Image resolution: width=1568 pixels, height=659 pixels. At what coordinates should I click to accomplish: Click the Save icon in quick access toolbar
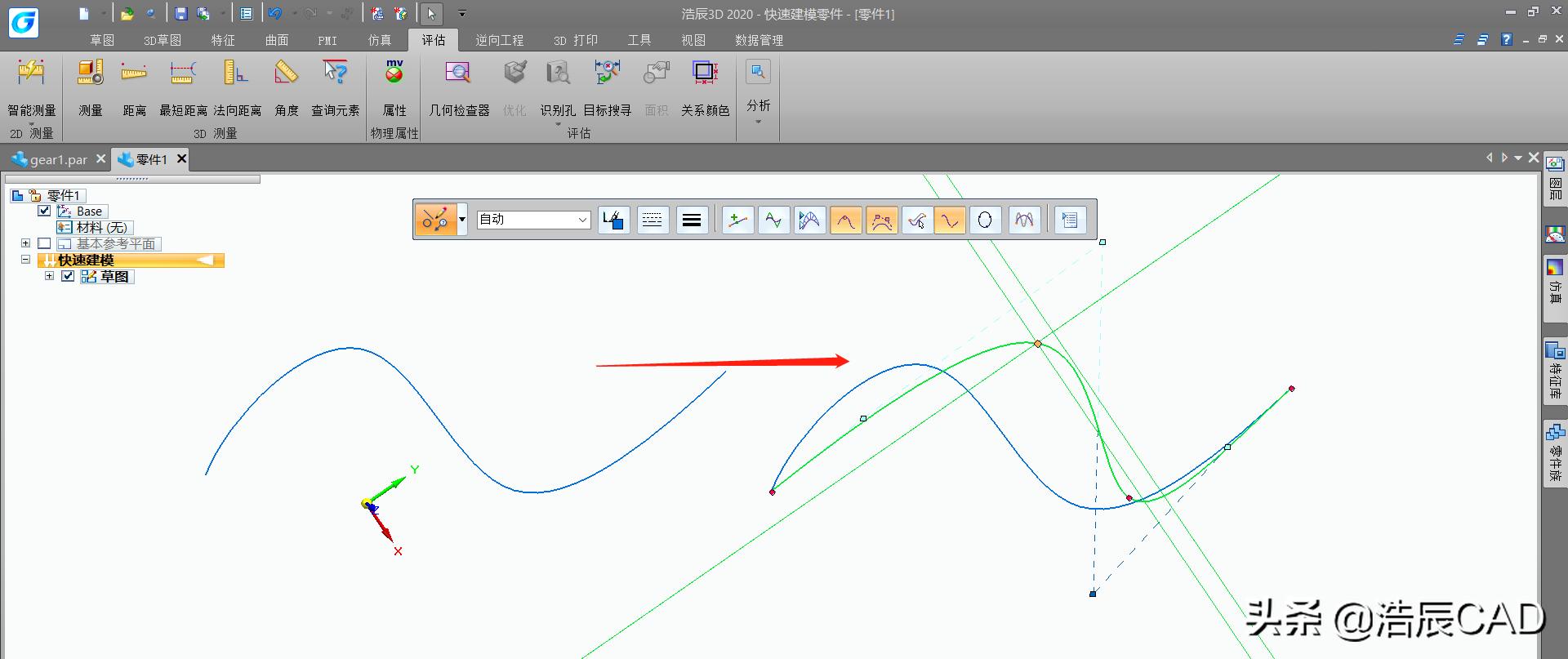(181, 14)
